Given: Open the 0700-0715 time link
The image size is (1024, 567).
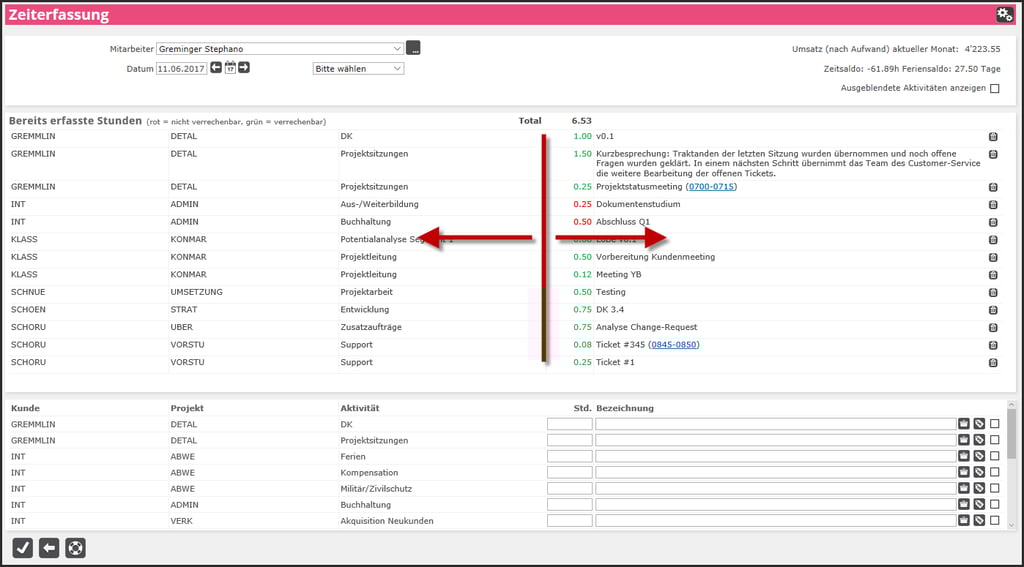Looking at the screenshot, I should point(711,187).
